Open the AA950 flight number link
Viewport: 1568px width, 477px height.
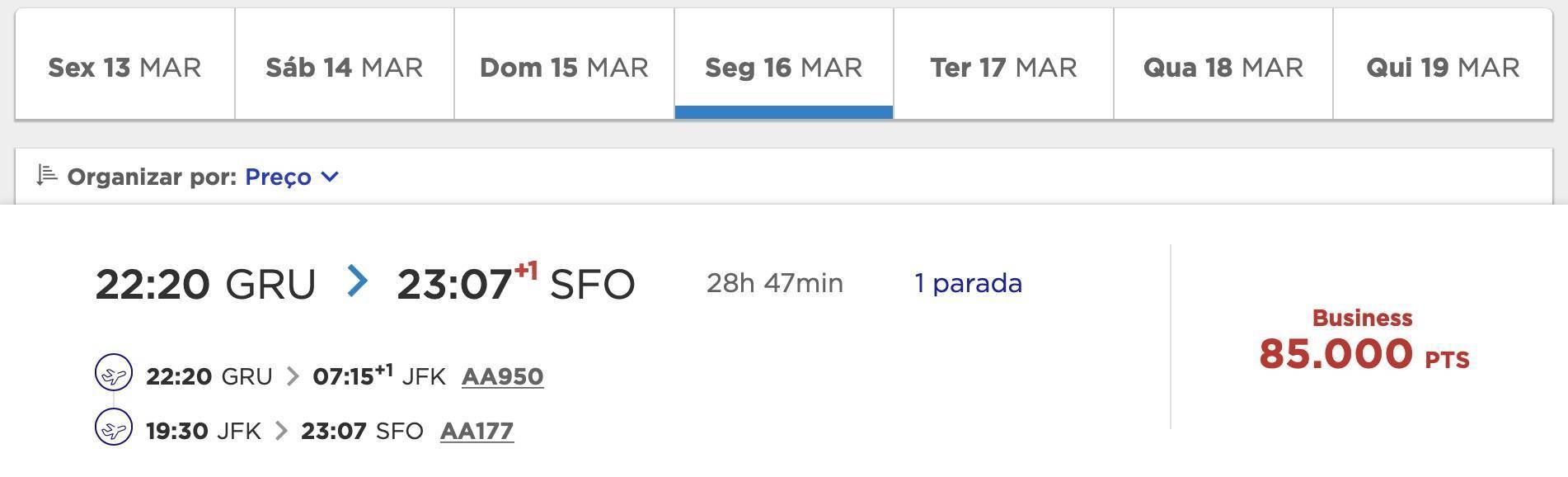pyautogui.click(x=502, y=377)
